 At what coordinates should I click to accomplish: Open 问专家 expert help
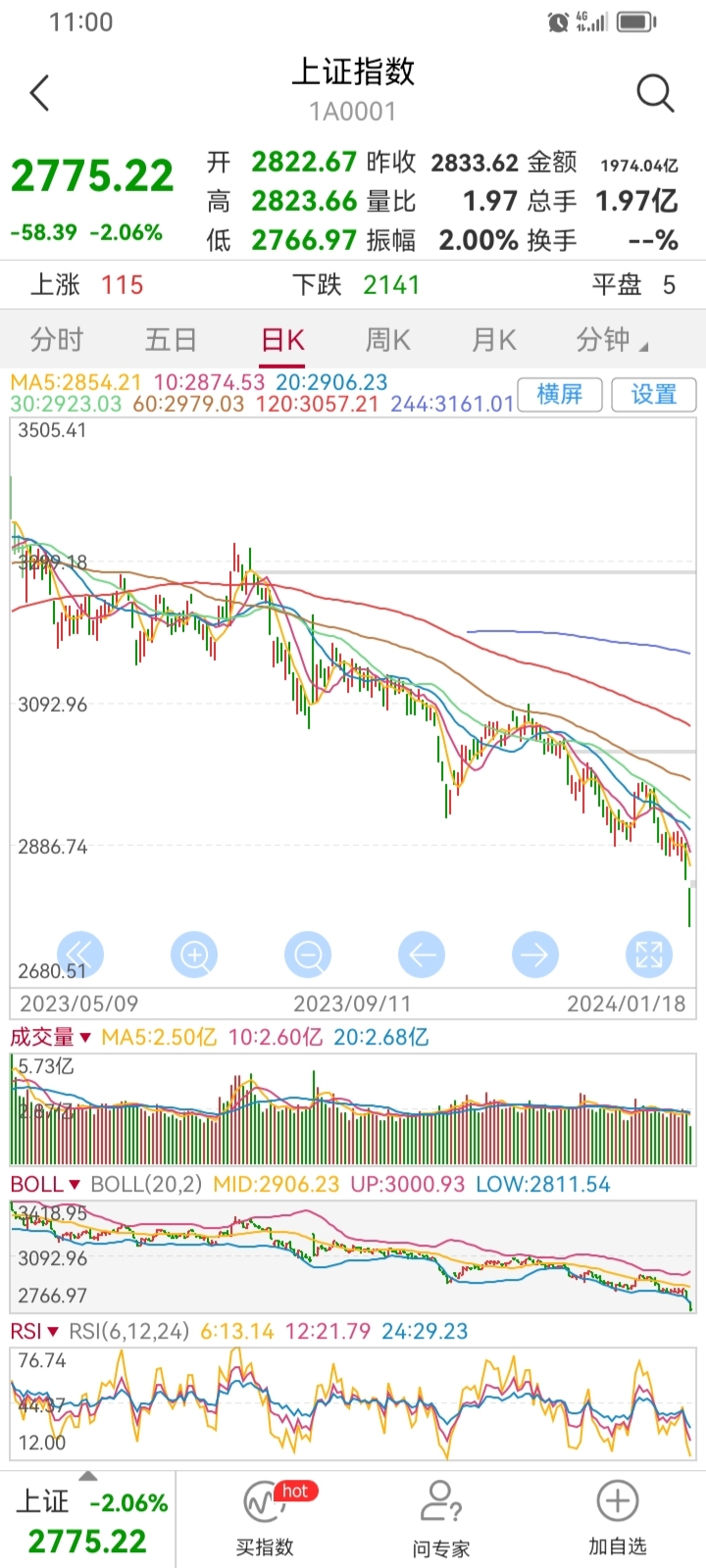coord(441,1519)
